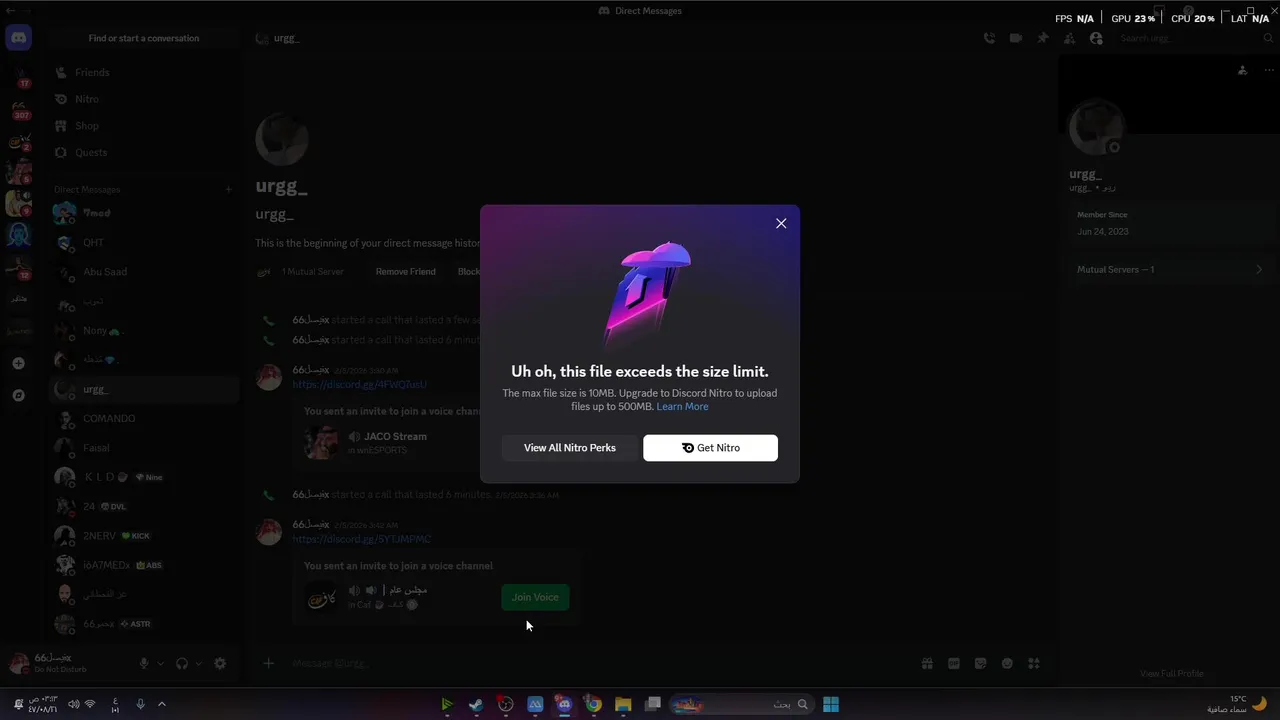
Task: Open pinned messages icon
Action: tap(1043, 38)
